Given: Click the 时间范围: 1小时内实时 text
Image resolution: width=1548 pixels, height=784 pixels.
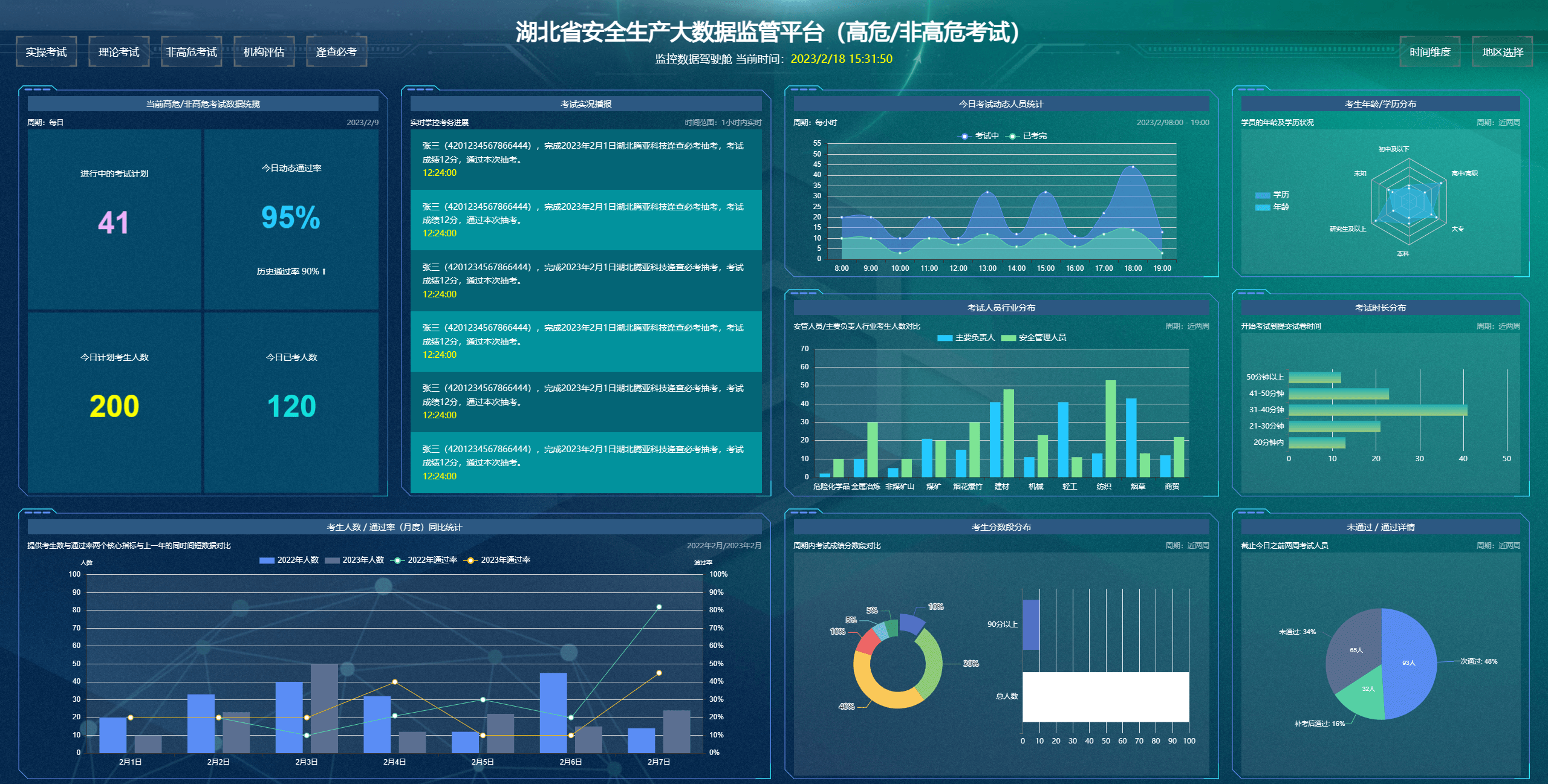Looking at the screenshot, I should pos(723,123).
